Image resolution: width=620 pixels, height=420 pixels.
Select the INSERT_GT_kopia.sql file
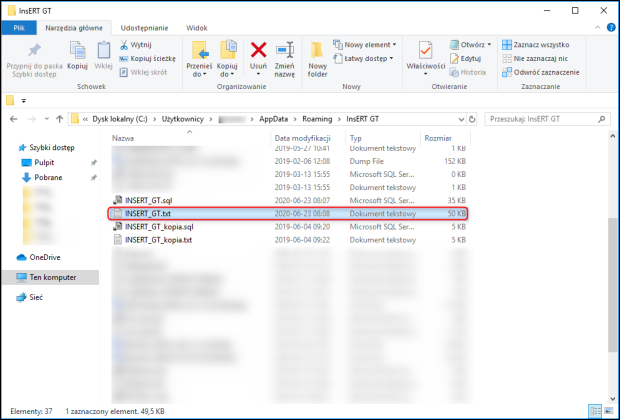(288, 227)
